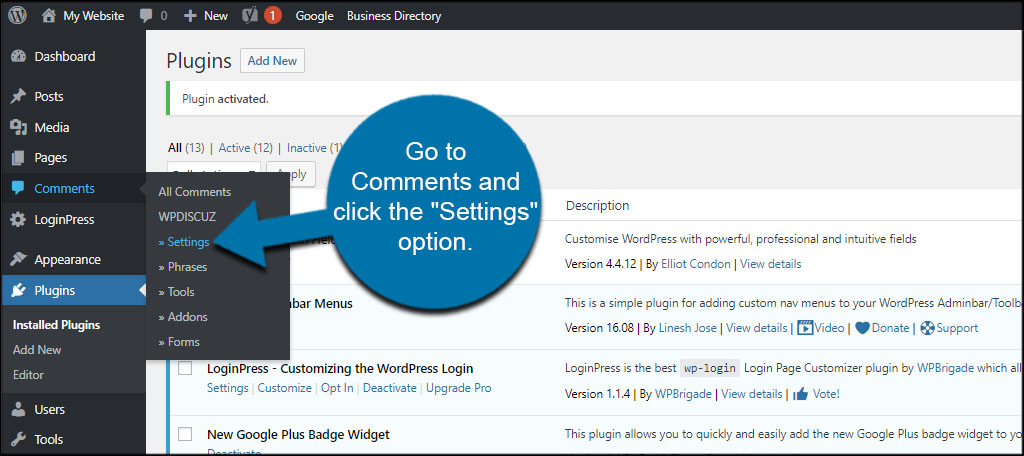The height and width of the screenshot is (456, 1024).
Task: Tick the LoginPress plugin checkbox
Action: 185,368
